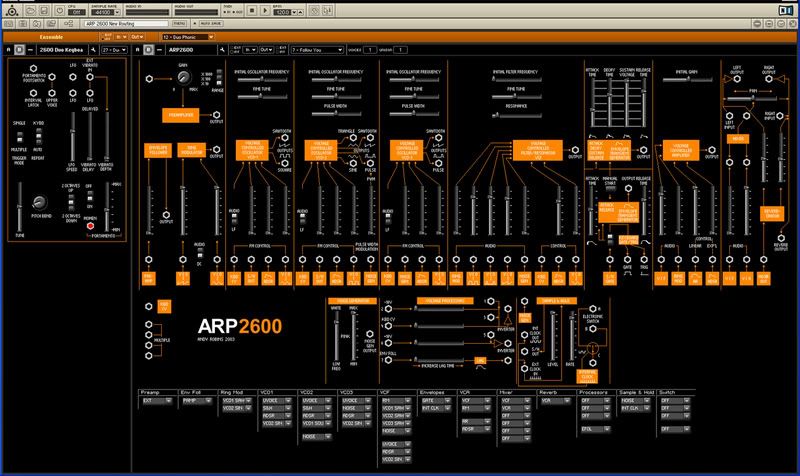Open the Env Fol PAMP routing dropdown
The image size is (800, 476).
pyautogui.click(x=197, y=401)
